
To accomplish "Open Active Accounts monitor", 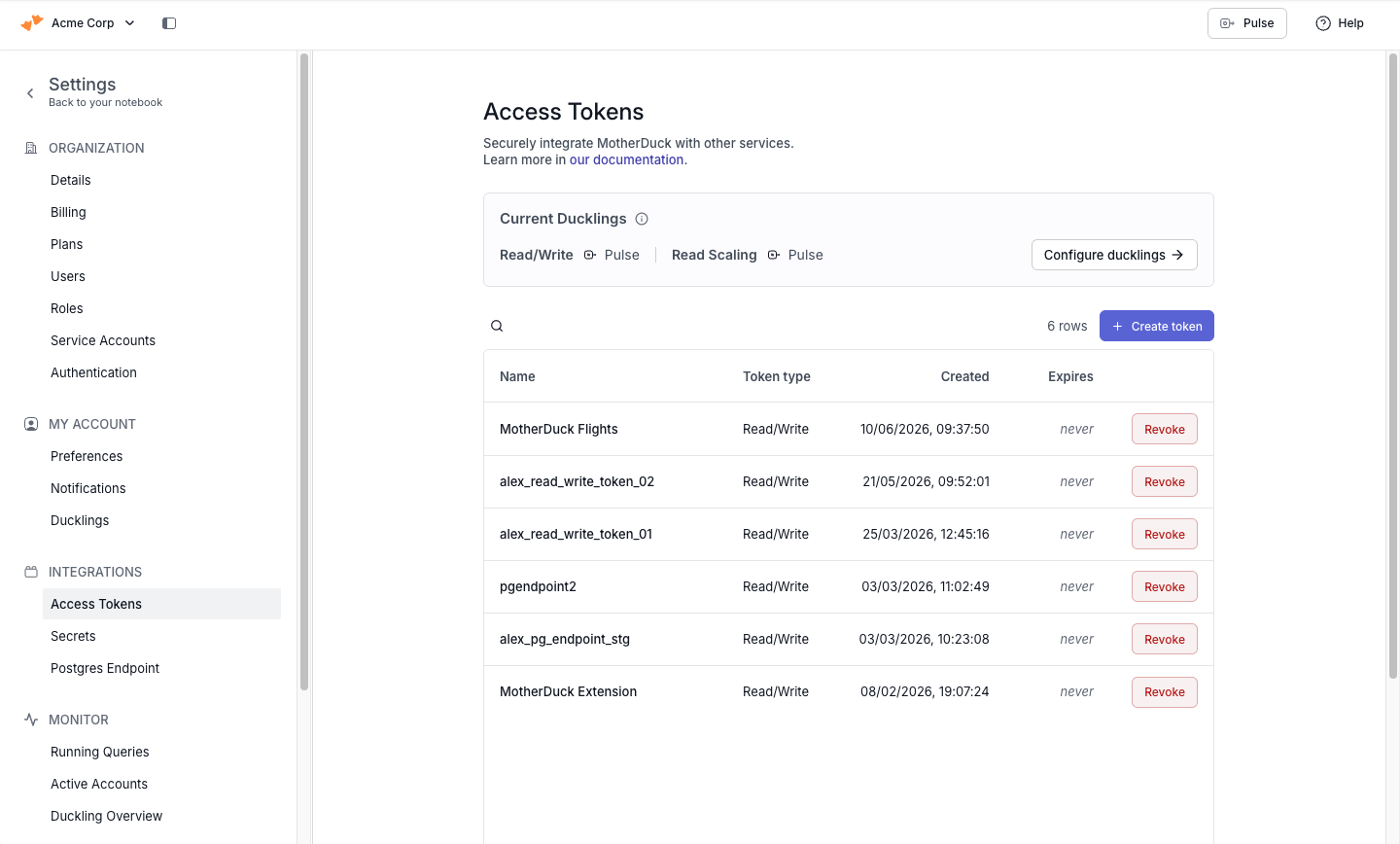I will tap(99, 784).
